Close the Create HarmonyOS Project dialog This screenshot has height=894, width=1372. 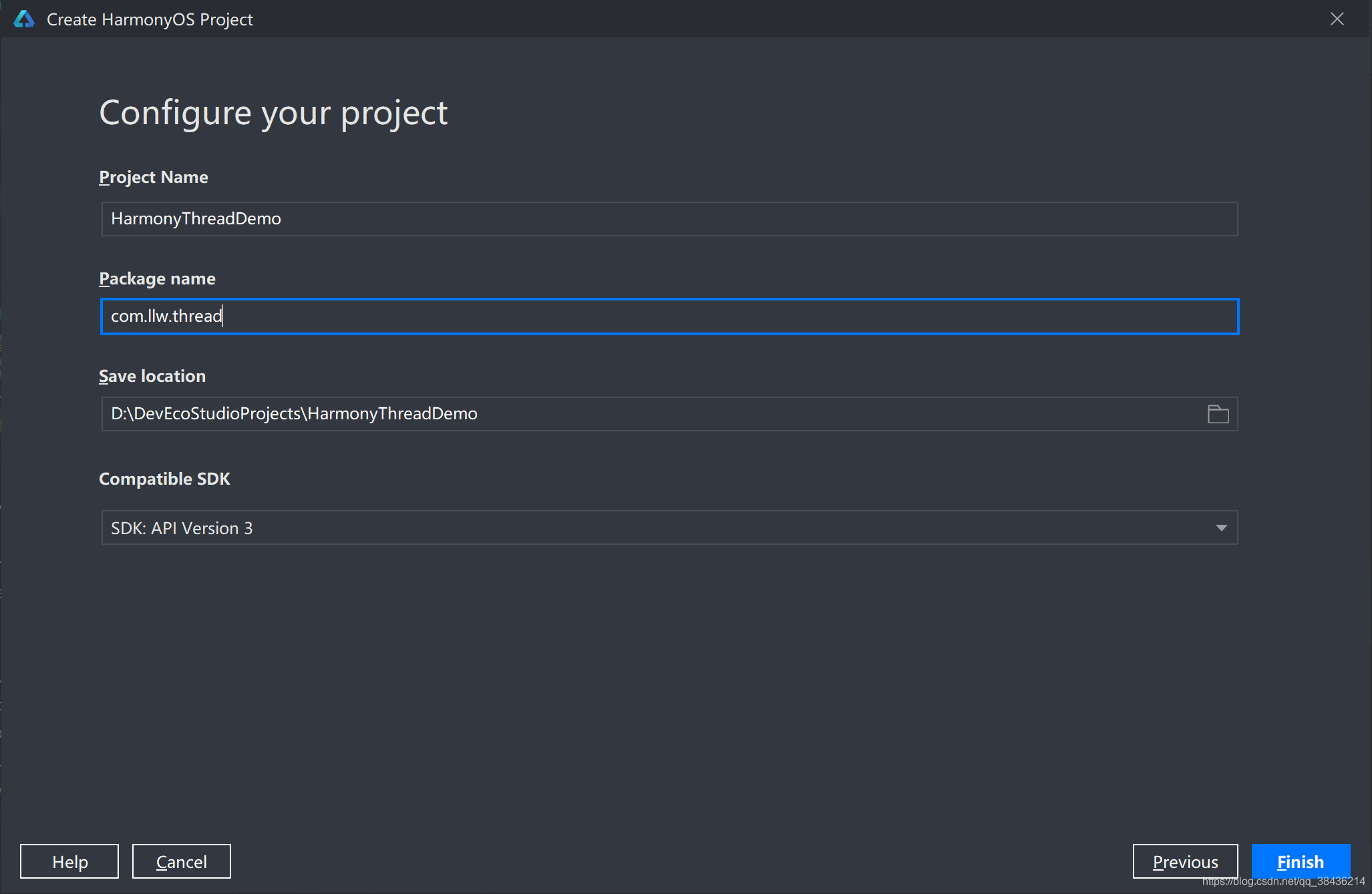pos(1337,19)
